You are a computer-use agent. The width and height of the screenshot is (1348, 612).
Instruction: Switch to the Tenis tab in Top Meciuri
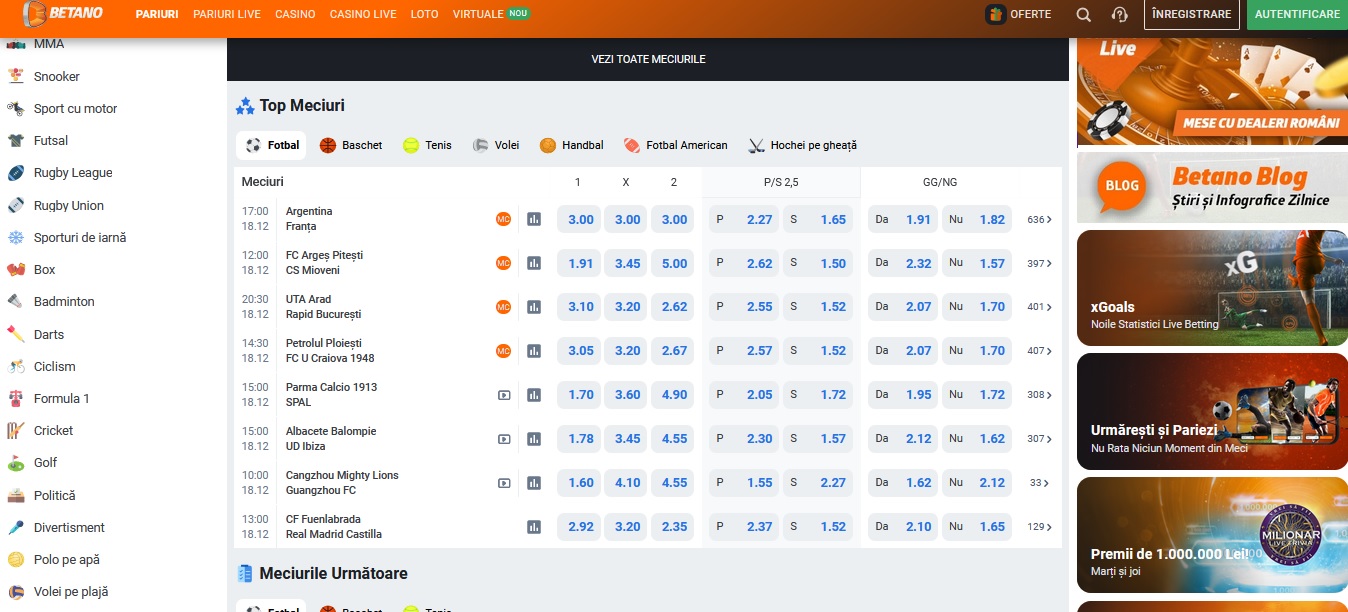pos(427,145)
